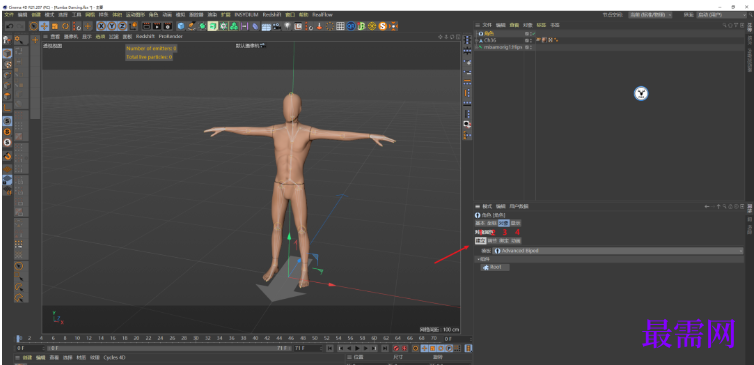754x365 pixels.
Task: Switch to 显示 attribute tab
Action: (x=516, y=223)
